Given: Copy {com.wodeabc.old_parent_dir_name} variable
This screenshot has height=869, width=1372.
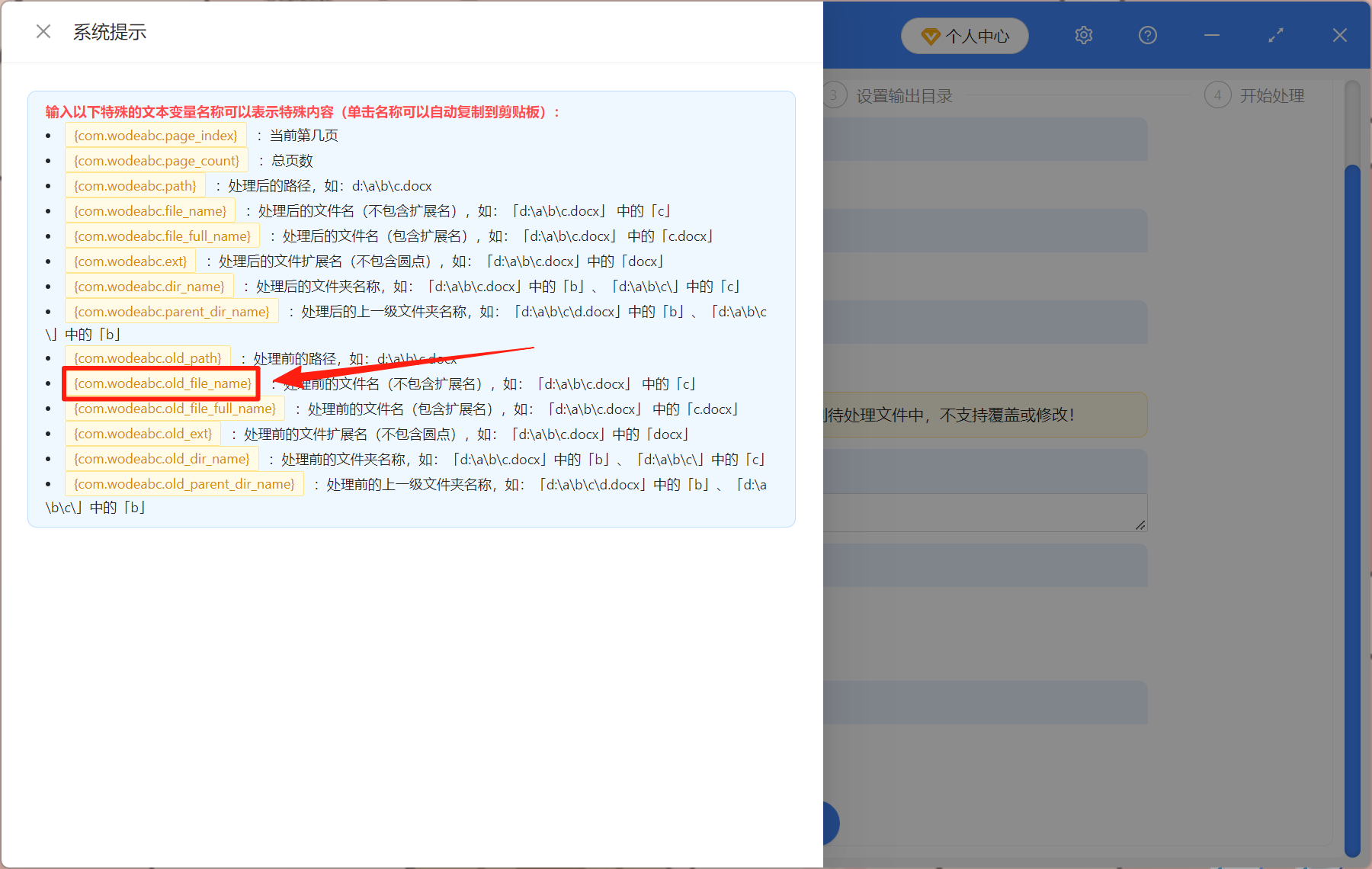Looking at the screenshot, I should [184, 484].
